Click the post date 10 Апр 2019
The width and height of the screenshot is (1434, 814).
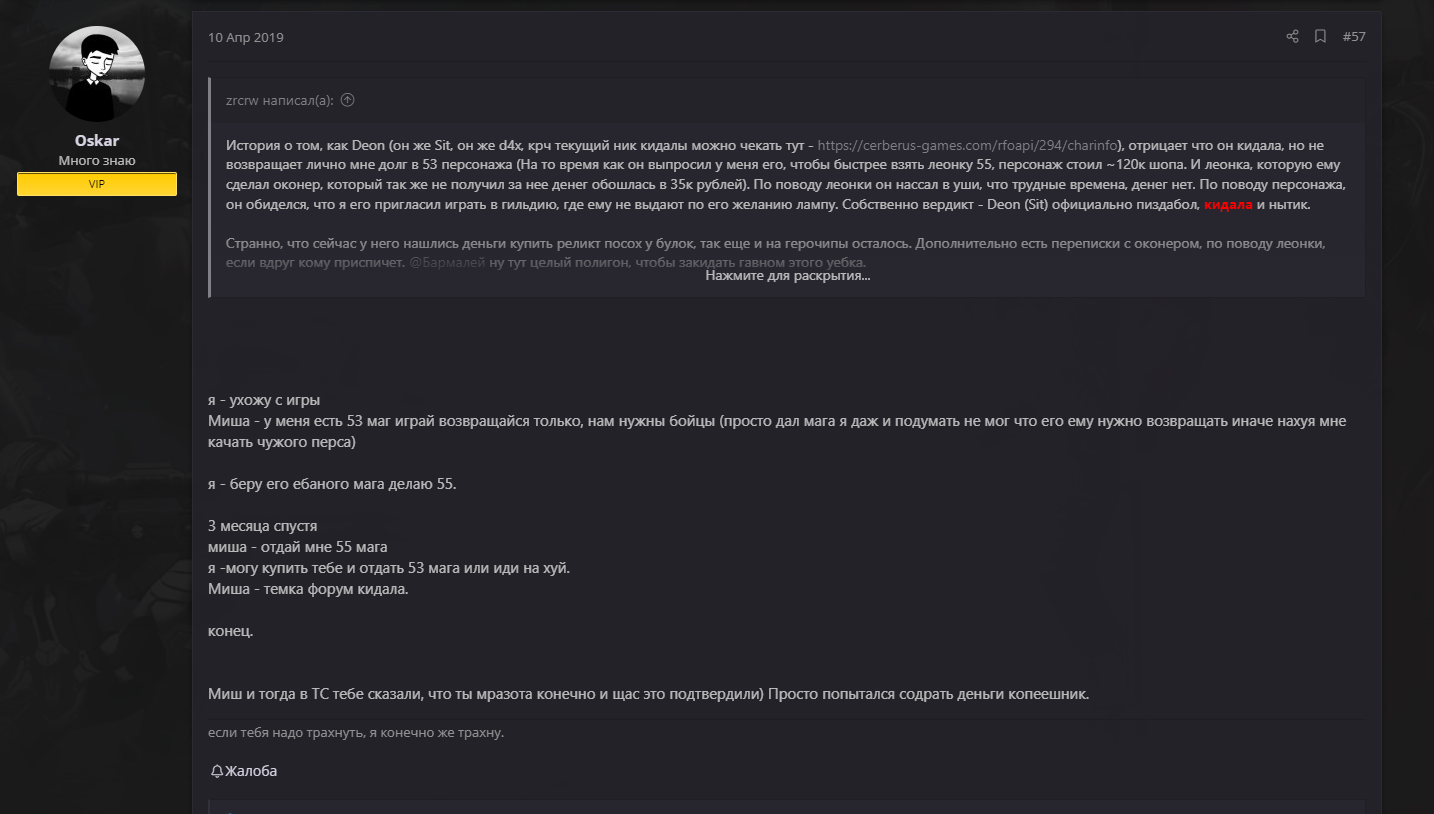coord(246,38)
